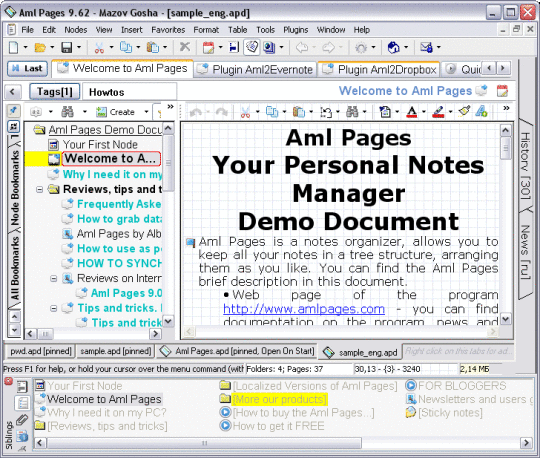Click the Copy icon in main toolbar
Screen dimensions: 540x458
coord(126,48)
